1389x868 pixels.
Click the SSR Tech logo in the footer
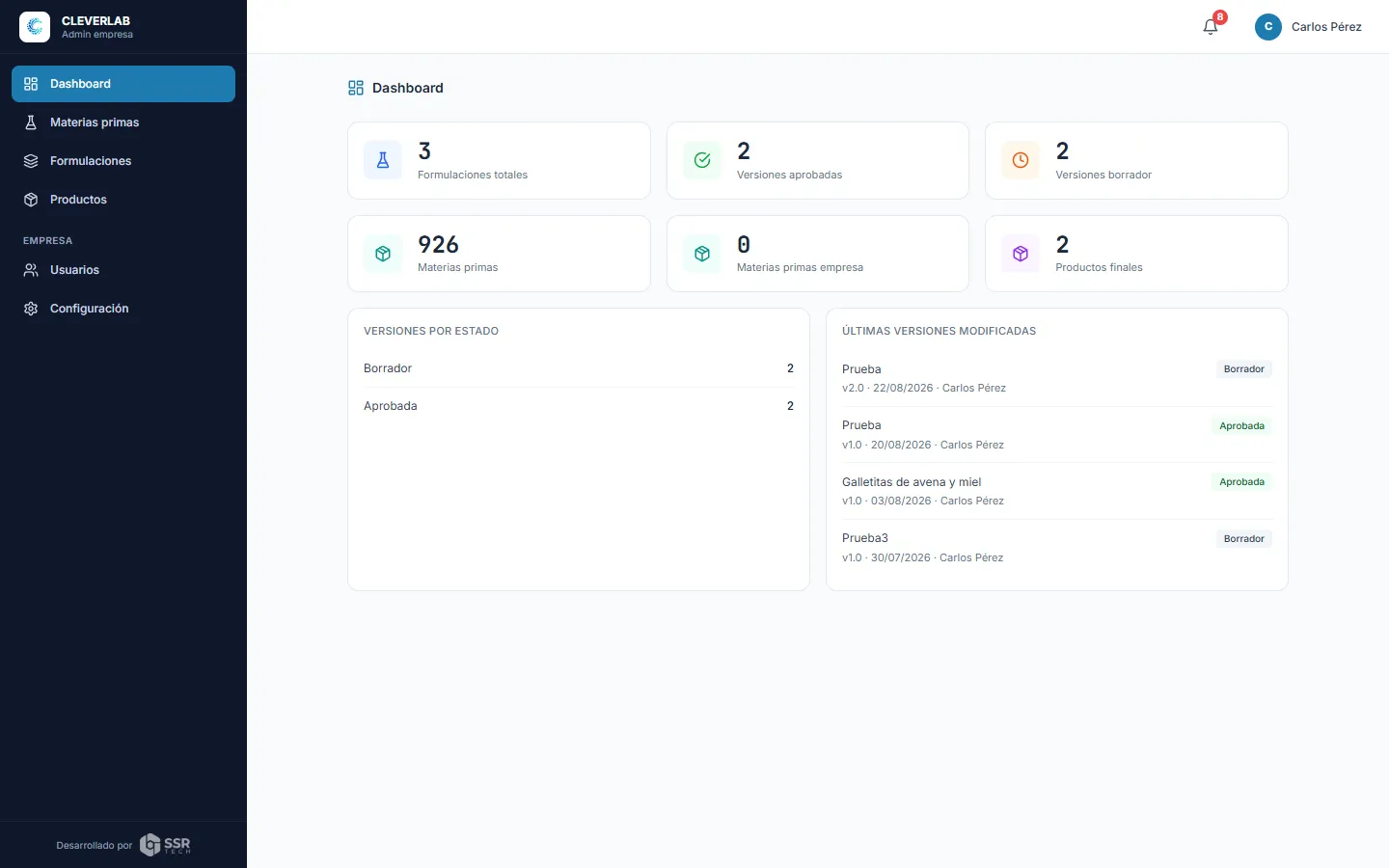165,845
